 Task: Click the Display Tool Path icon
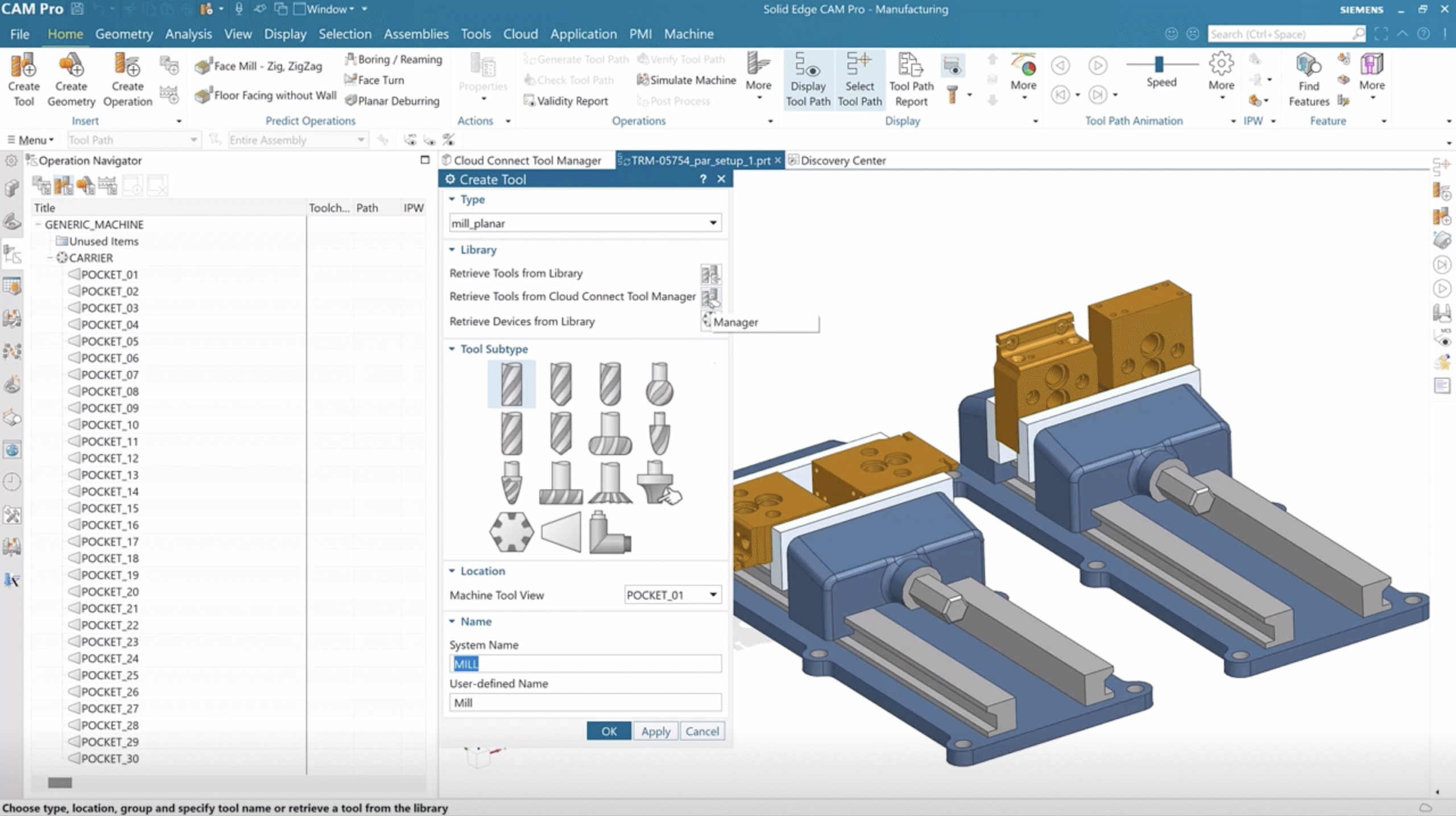pyautogui.click(x=808, y=79)
